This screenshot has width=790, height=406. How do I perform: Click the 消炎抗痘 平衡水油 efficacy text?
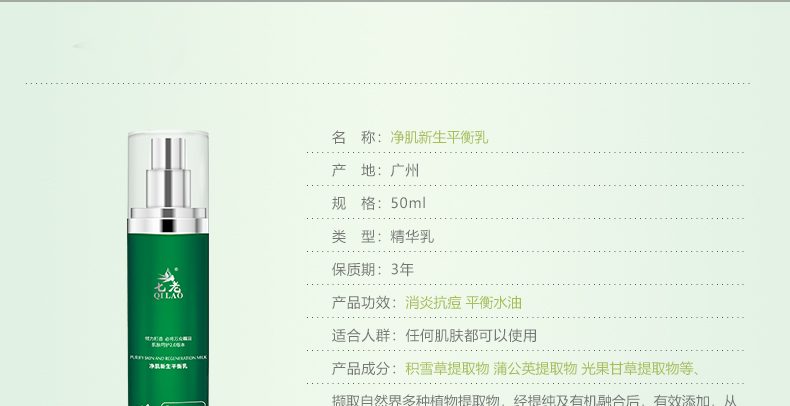464,303
